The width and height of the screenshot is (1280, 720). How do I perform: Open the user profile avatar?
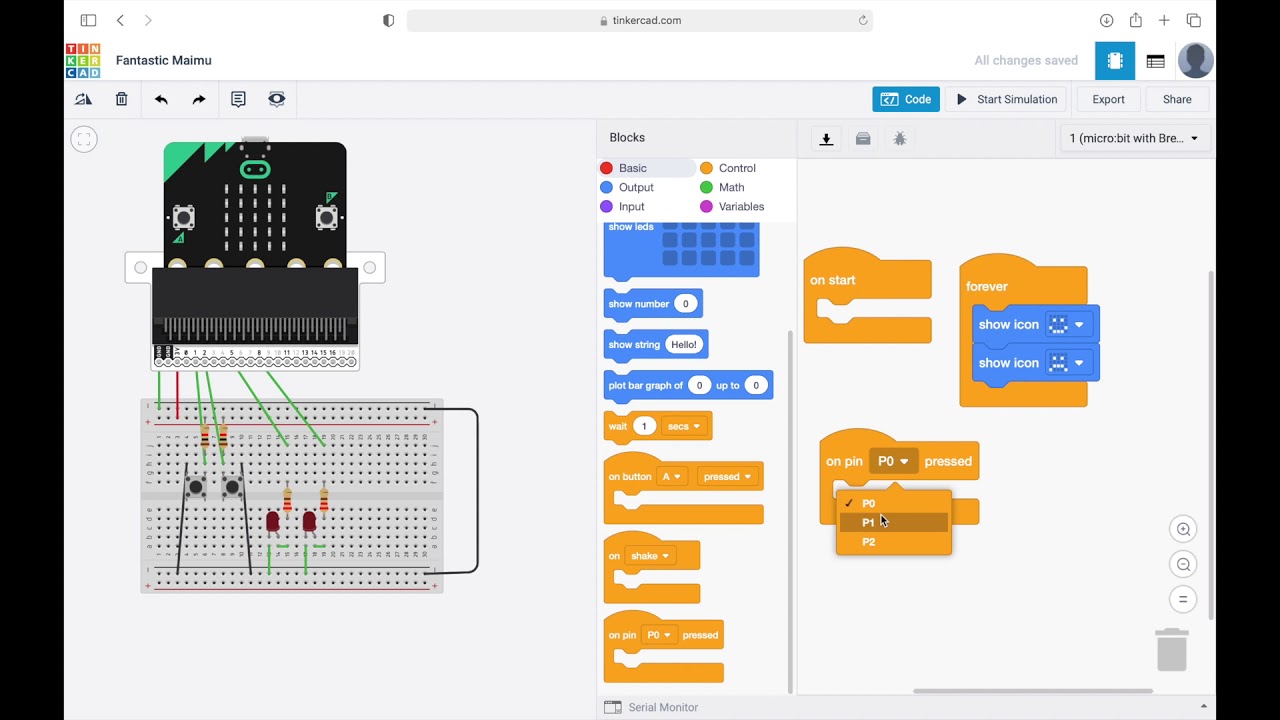(x=1196, y=61)
